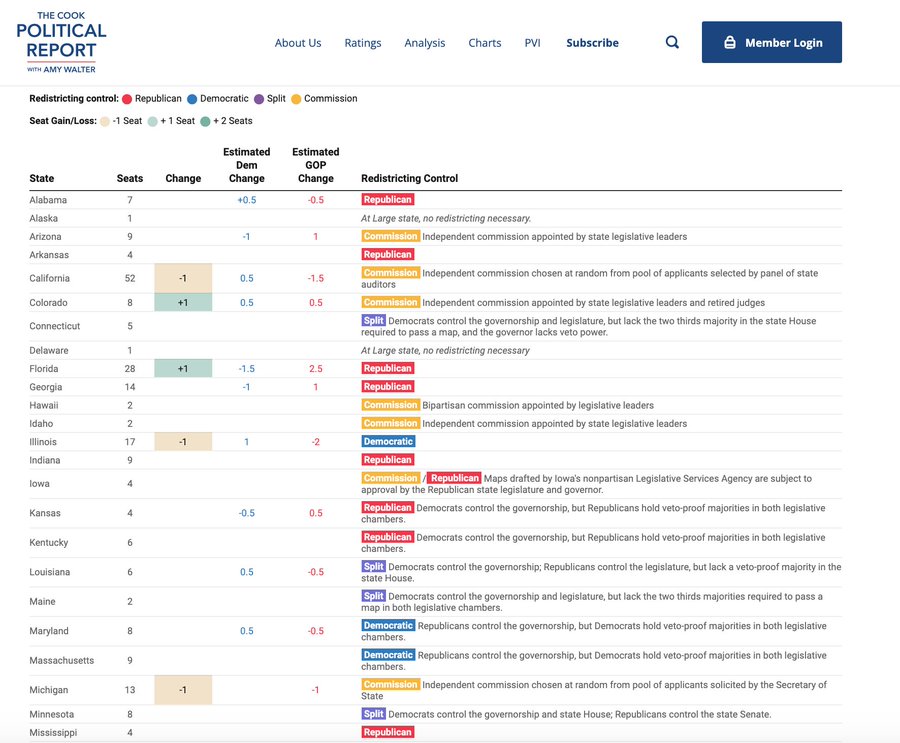Click Estimated GOP Change column header
Screen dimensions: 900x743
[316, 165]
